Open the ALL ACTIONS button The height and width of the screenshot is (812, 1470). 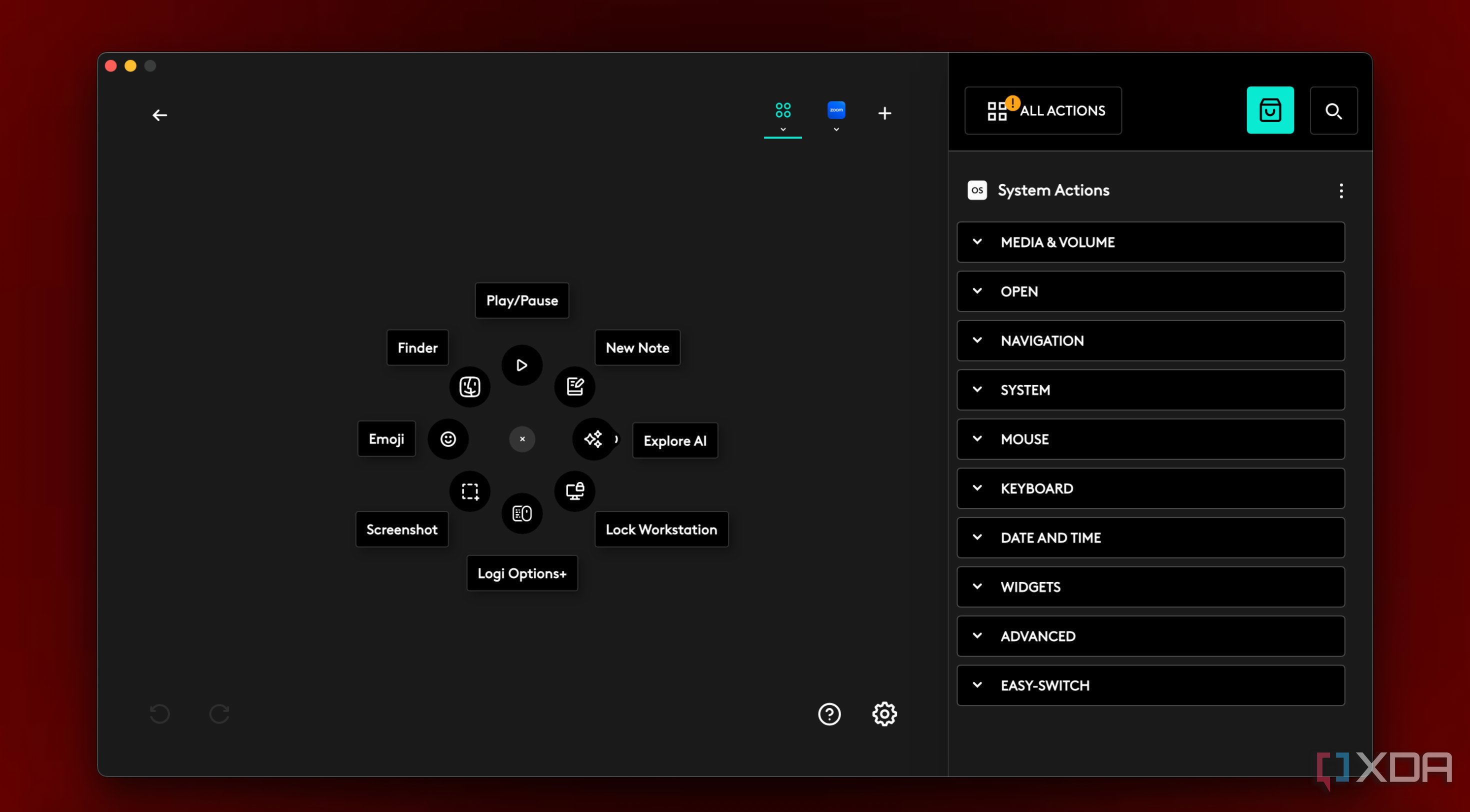tap(1042, 110)
